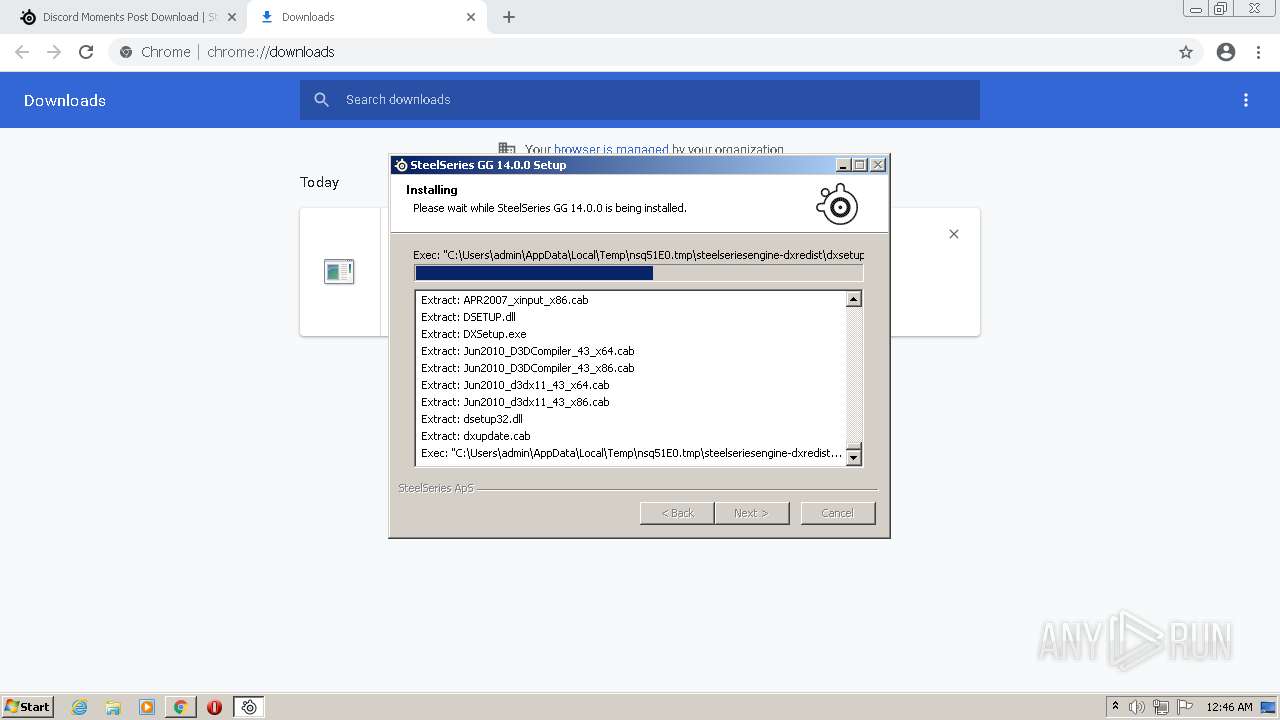1280x720 pixels.
Task: Click the show desktop button
Action: tap(1270, 707)
